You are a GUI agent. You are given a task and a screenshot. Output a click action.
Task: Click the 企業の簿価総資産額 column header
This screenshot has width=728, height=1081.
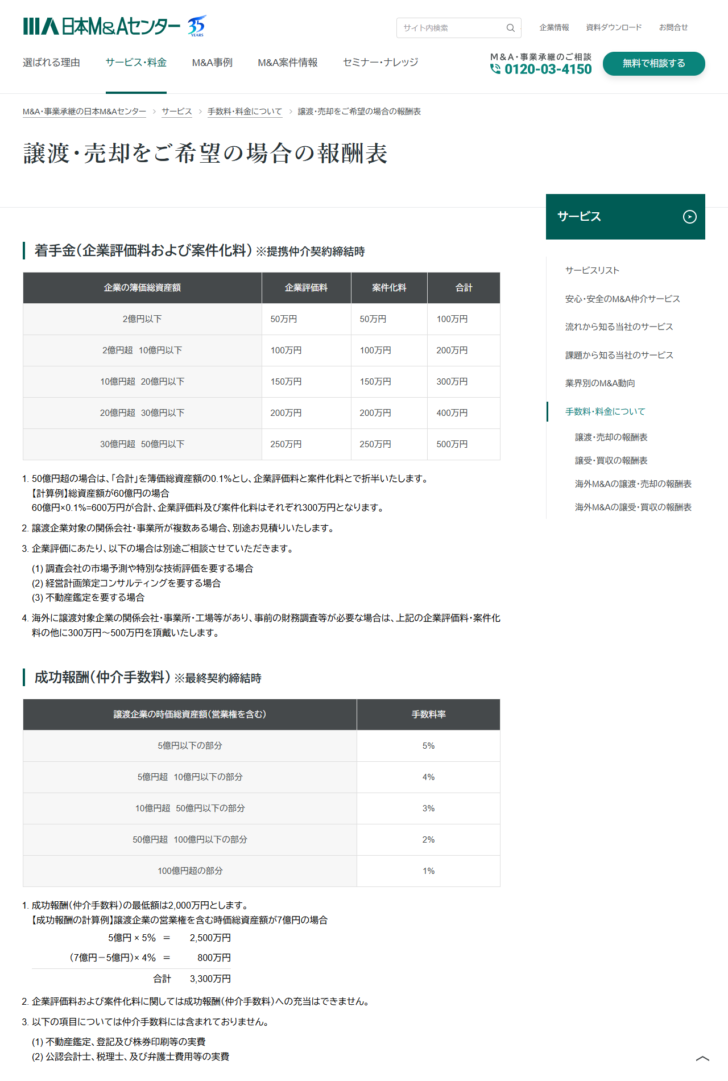coord(142,287)
